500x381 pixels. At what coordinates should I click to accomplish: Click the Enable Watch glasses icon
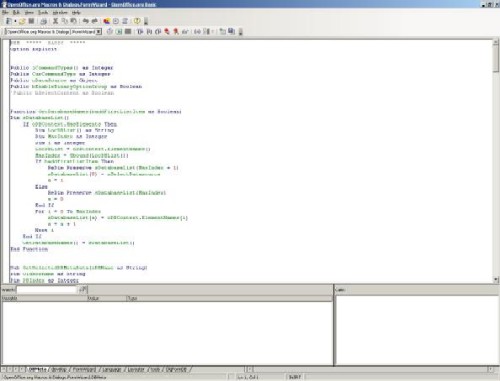[x=185, y=32]
